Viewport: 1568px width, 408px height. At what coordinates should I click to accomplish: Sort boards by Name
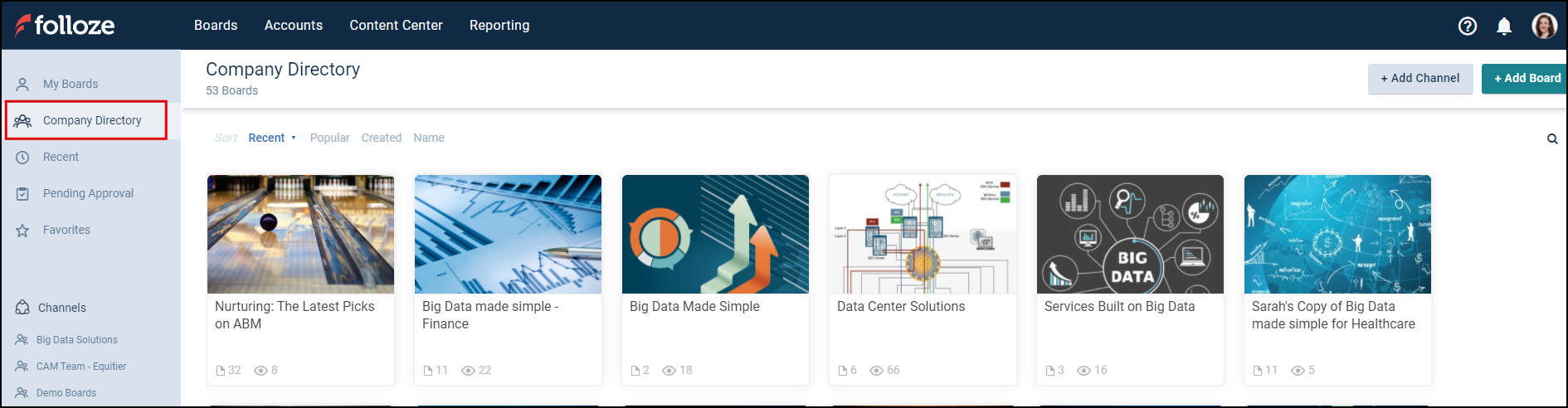pyautogui.click(x=429, y=138)
